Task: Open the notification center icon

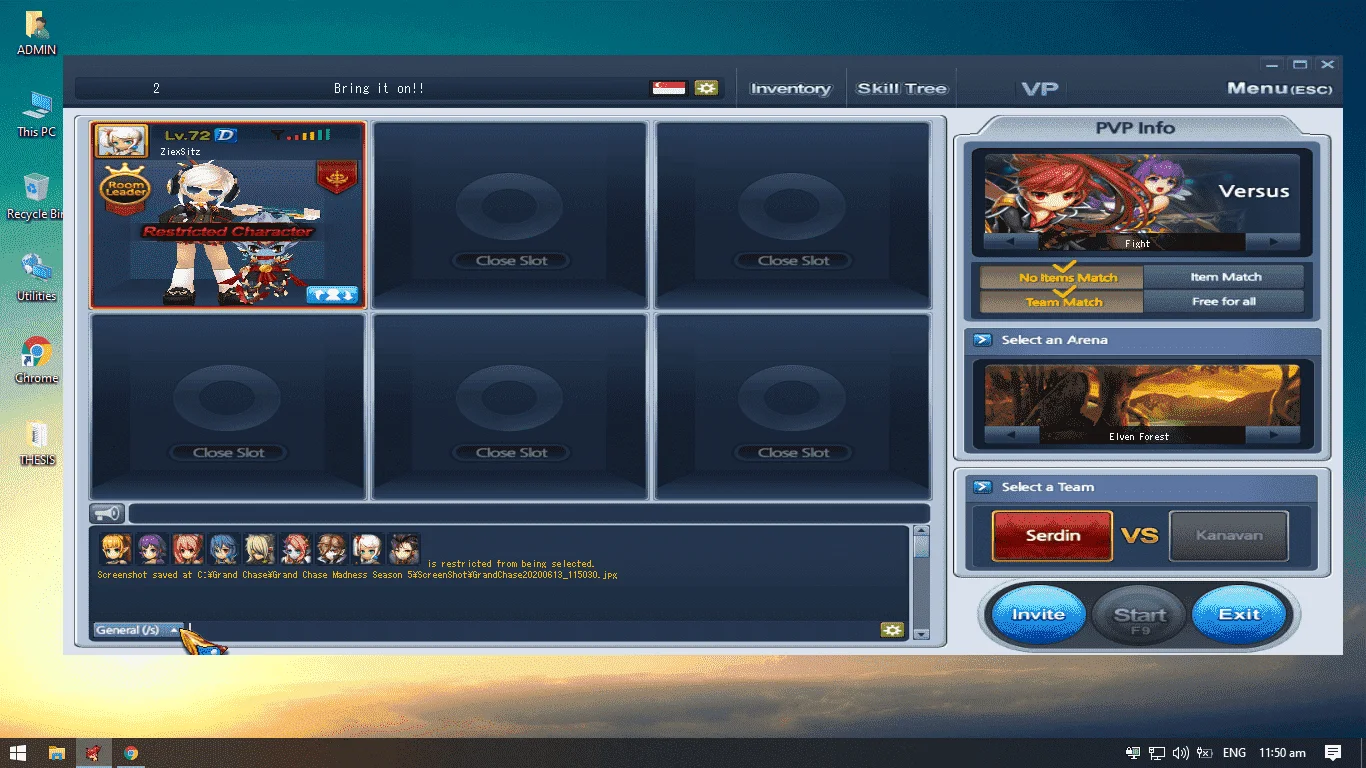Action: [x=1333, y=753]
